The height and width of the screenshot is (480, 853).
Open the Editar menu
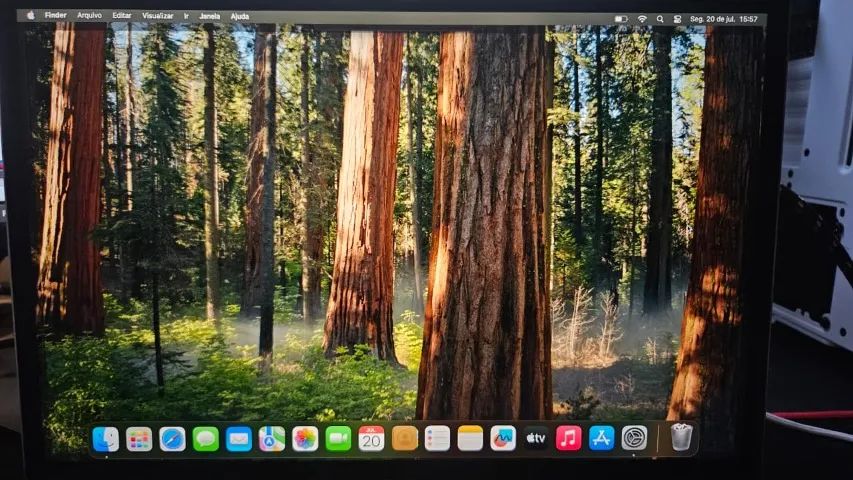[122, 16]
